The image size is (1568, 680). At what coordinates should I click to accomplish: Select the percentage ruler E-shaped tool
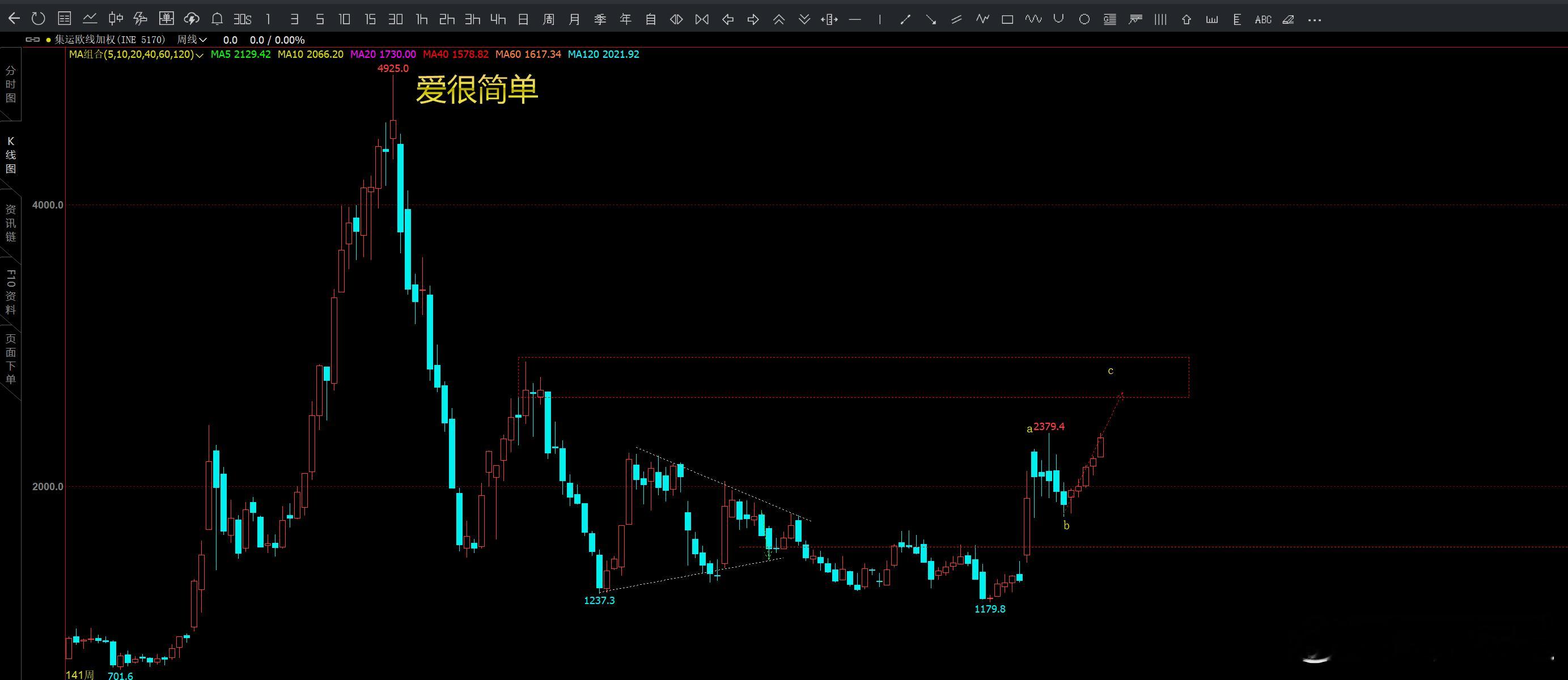pos(1237,19)
